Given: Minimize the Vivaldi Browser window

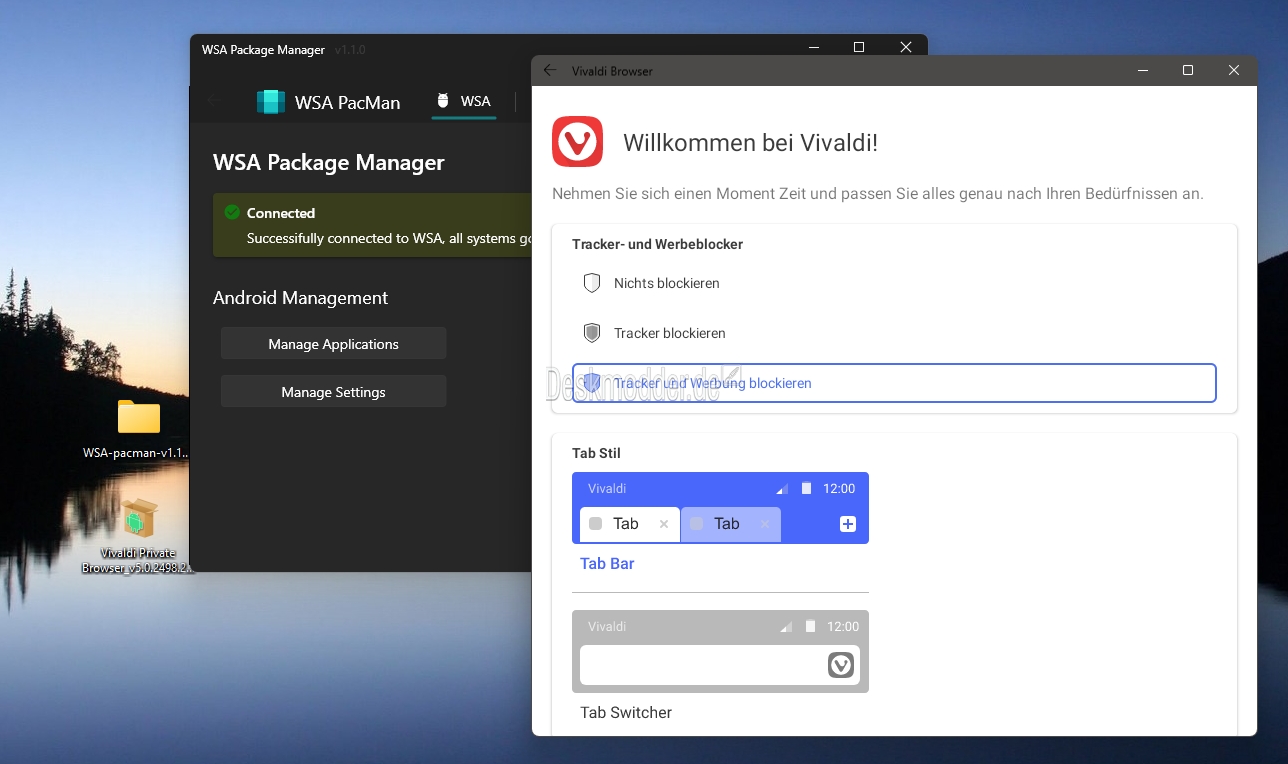Looking at the screenshot, I should [1142, 70].
